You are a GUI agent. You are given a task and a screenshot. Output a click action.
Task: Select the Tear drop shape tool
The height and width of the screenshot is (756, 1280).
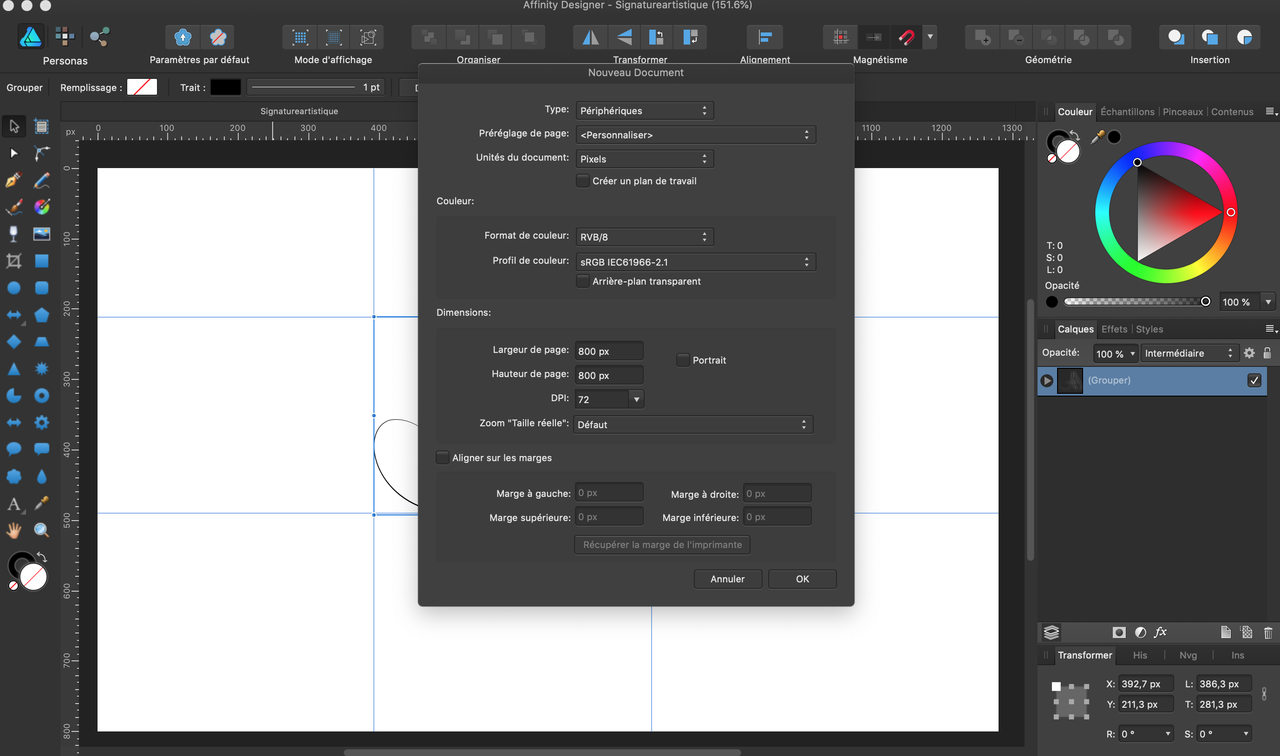pos(42,476)
